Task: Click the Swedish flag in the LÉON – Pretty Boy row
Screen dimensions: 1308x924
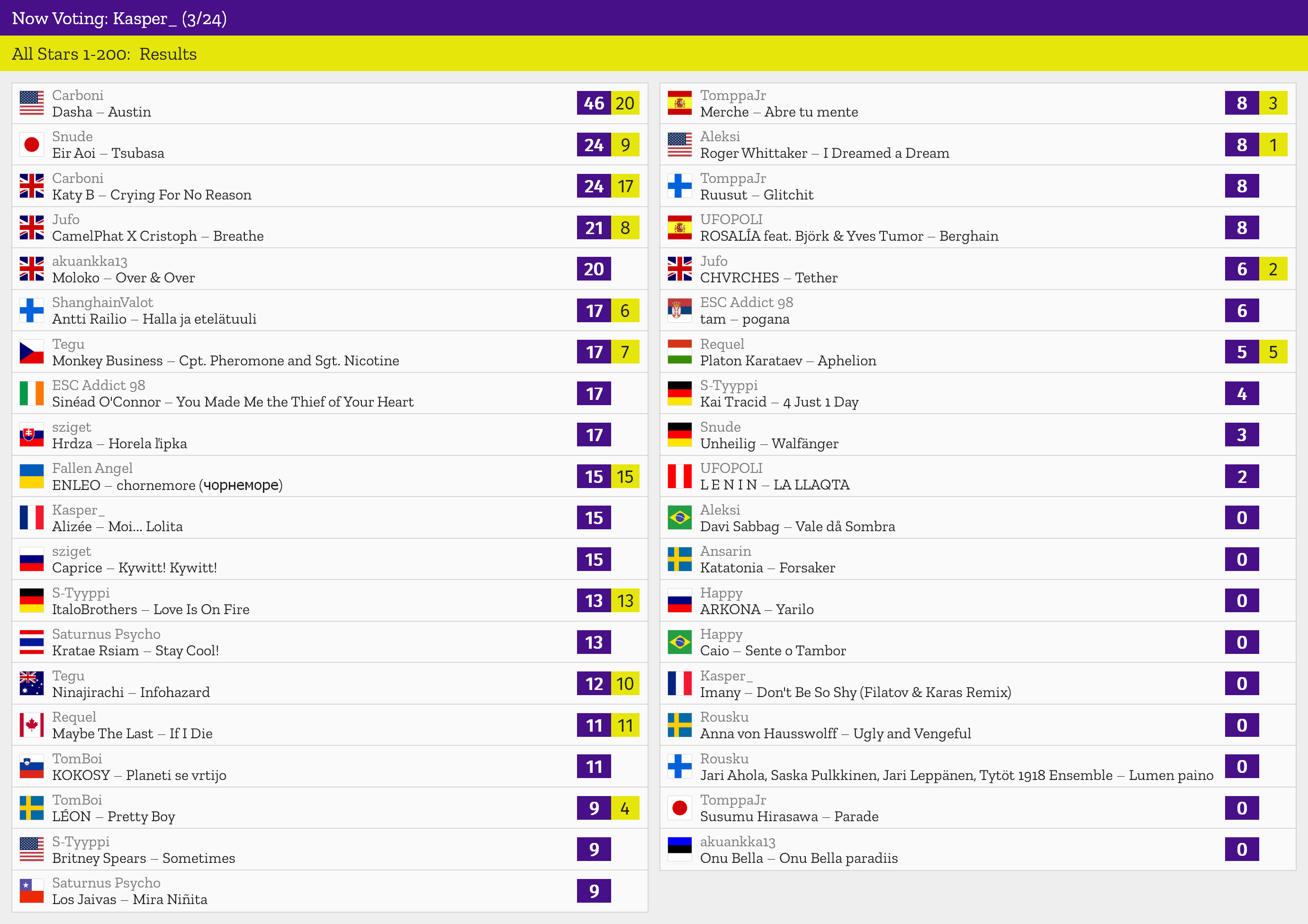Action: 31,808
